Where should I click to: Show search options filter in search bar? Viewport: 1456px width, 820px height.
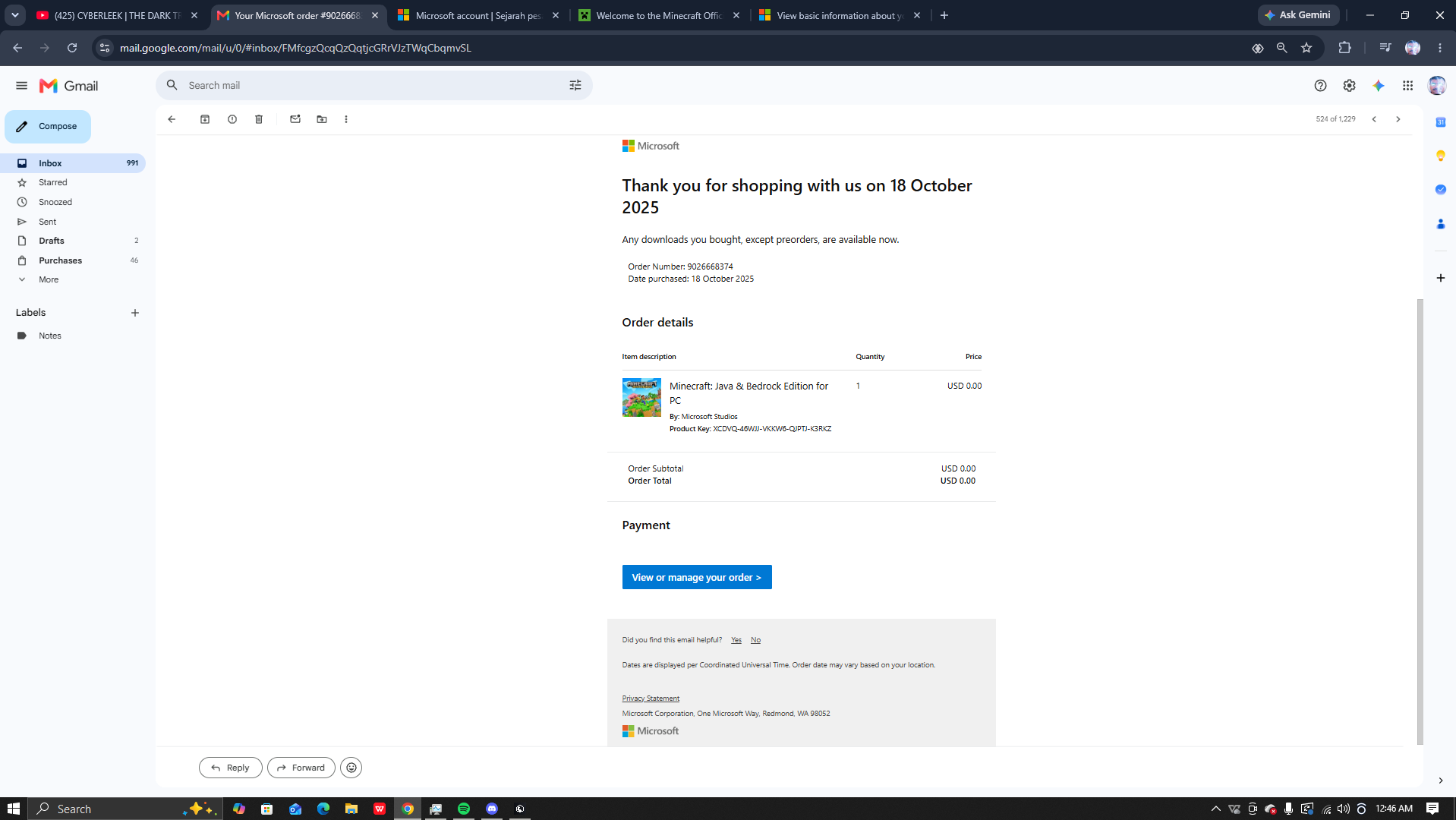575,86
